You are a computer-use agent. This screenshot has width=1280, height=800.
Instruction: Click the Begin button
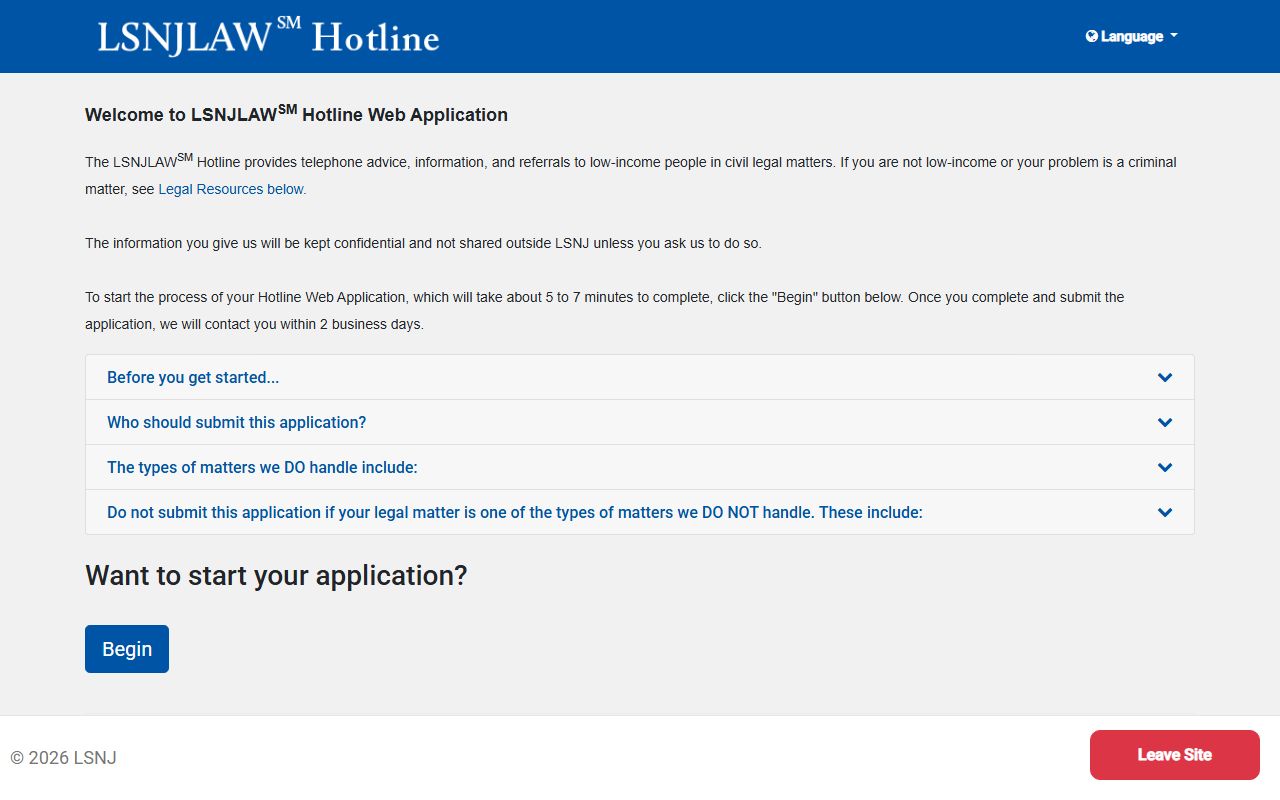[x=127, y=649]
